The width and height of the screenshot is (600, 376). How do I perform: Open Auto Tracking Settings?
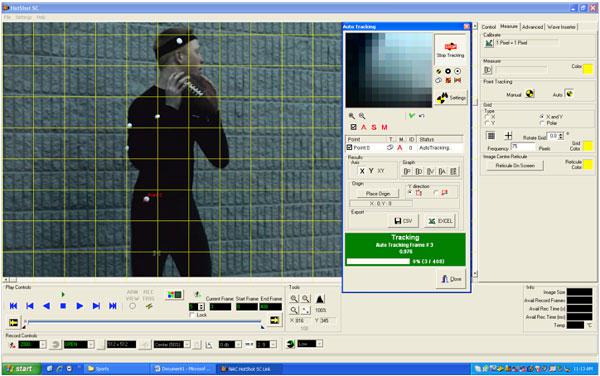452,98
